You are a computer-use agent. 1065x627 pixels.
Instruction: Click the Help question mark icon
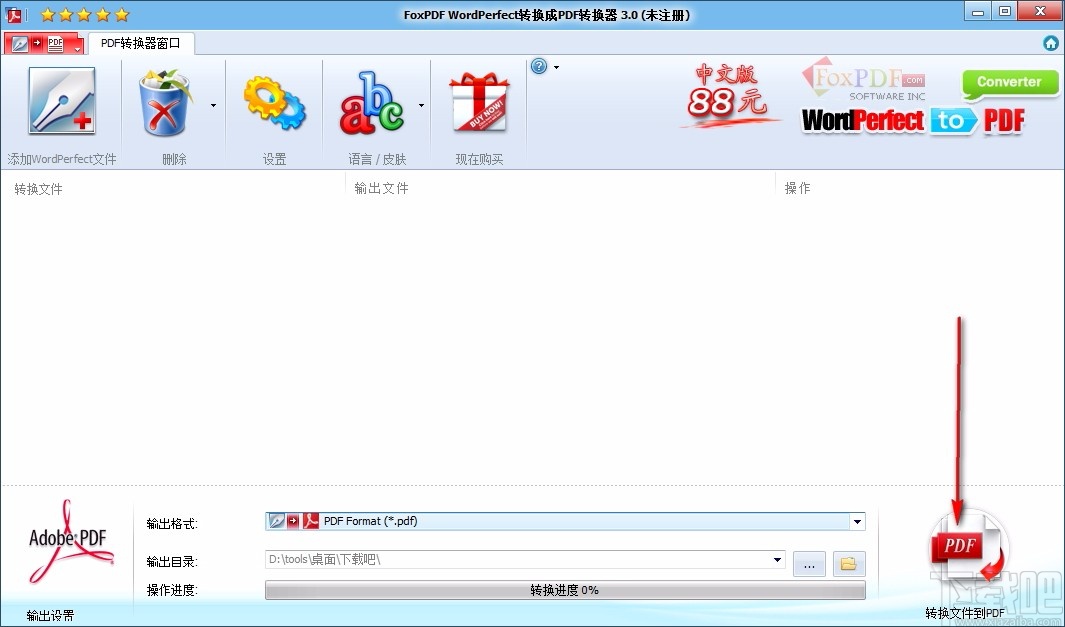[538, 66]
